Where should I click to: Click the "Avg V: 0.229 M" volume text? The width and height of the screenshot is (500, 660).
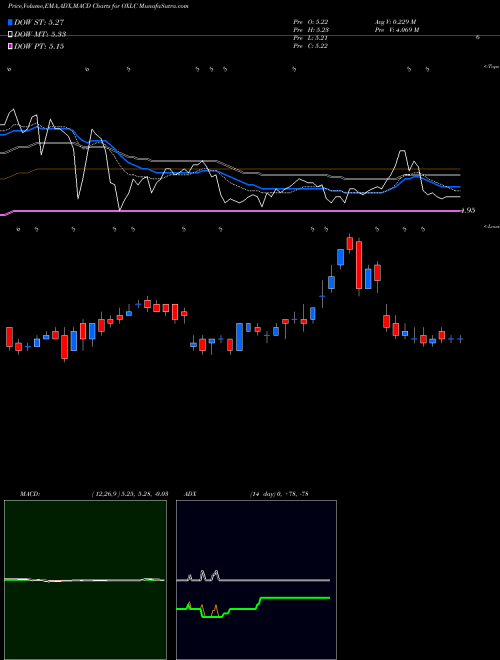click(395, 22)
